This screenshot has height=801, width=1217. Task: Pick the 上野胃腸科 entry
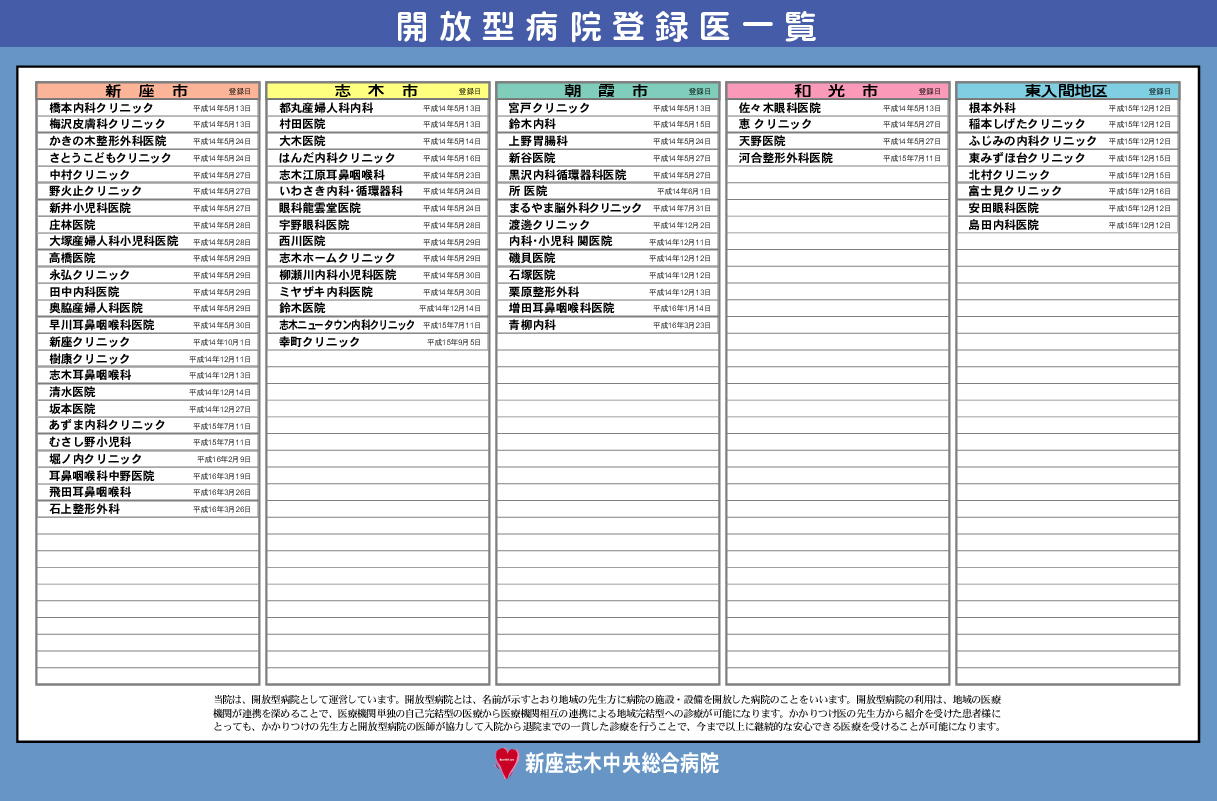point(607,142)
